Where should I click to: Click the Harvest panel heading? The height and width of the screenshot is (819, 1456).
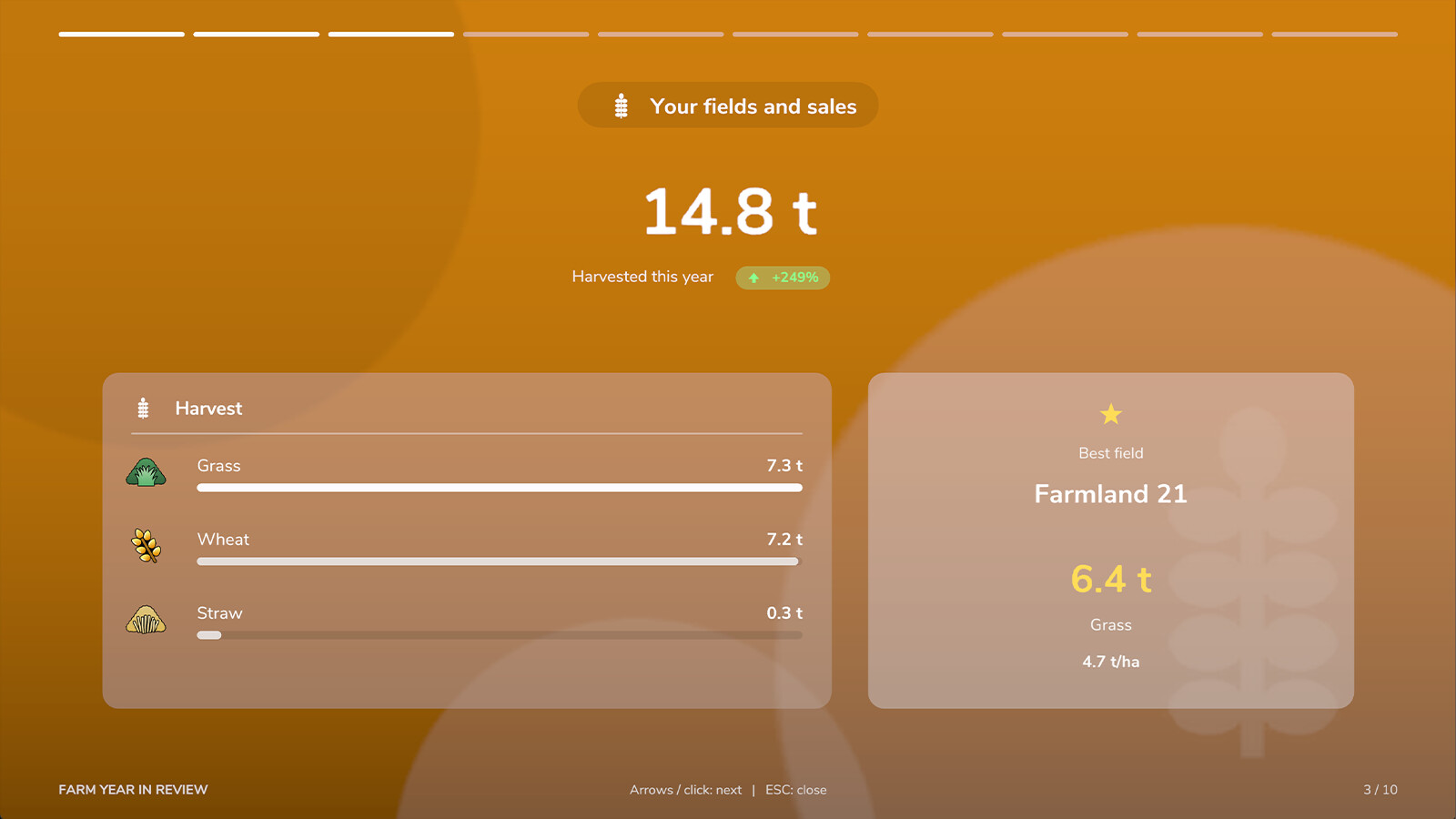pos(208,409)
